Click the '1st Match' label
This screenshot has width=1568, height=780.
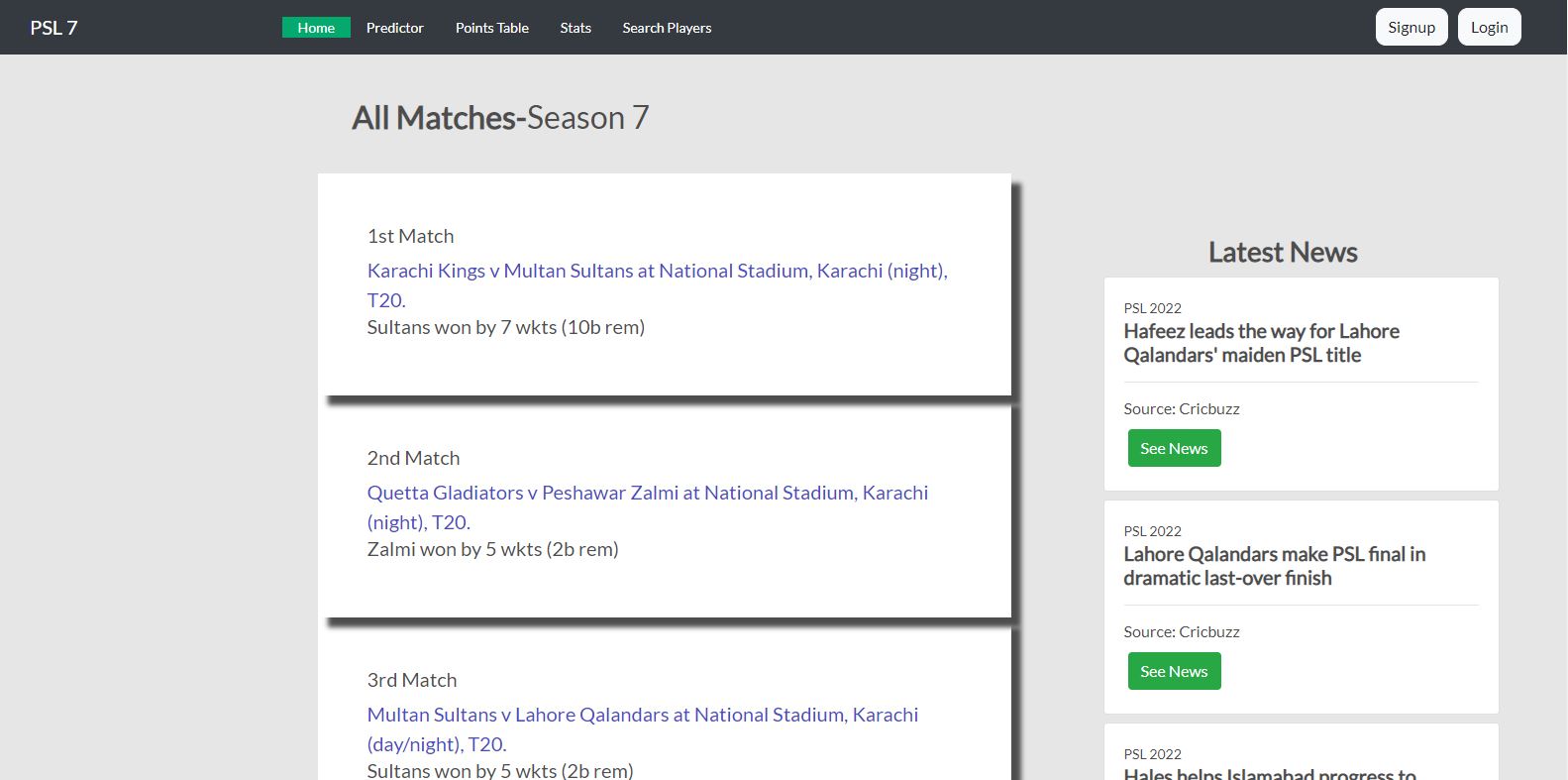411,236
